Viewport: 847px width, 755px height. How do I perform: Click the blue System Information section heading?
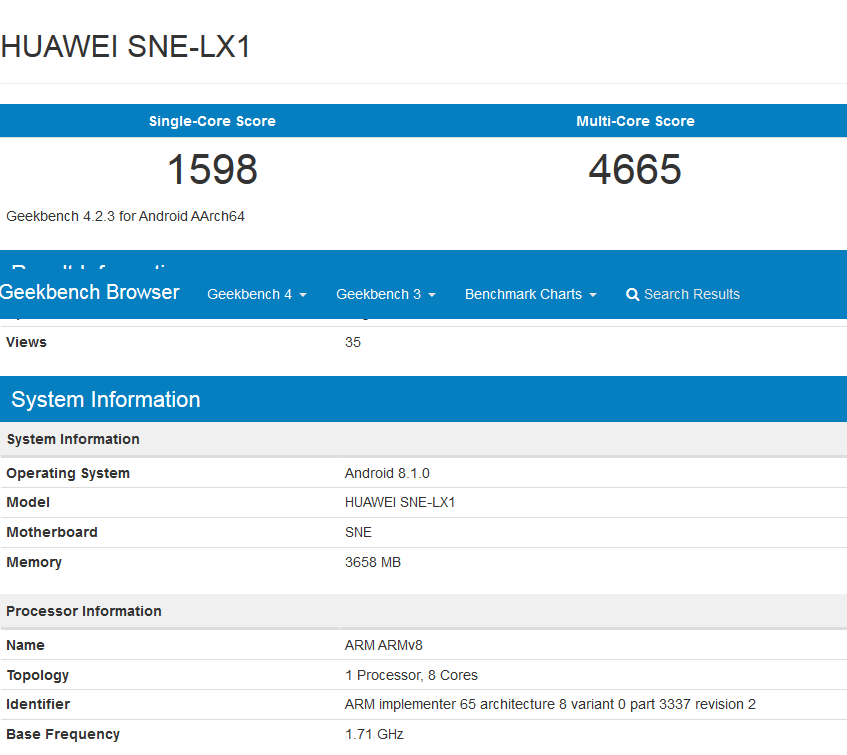pyautogui.click(x=106, y=400)
